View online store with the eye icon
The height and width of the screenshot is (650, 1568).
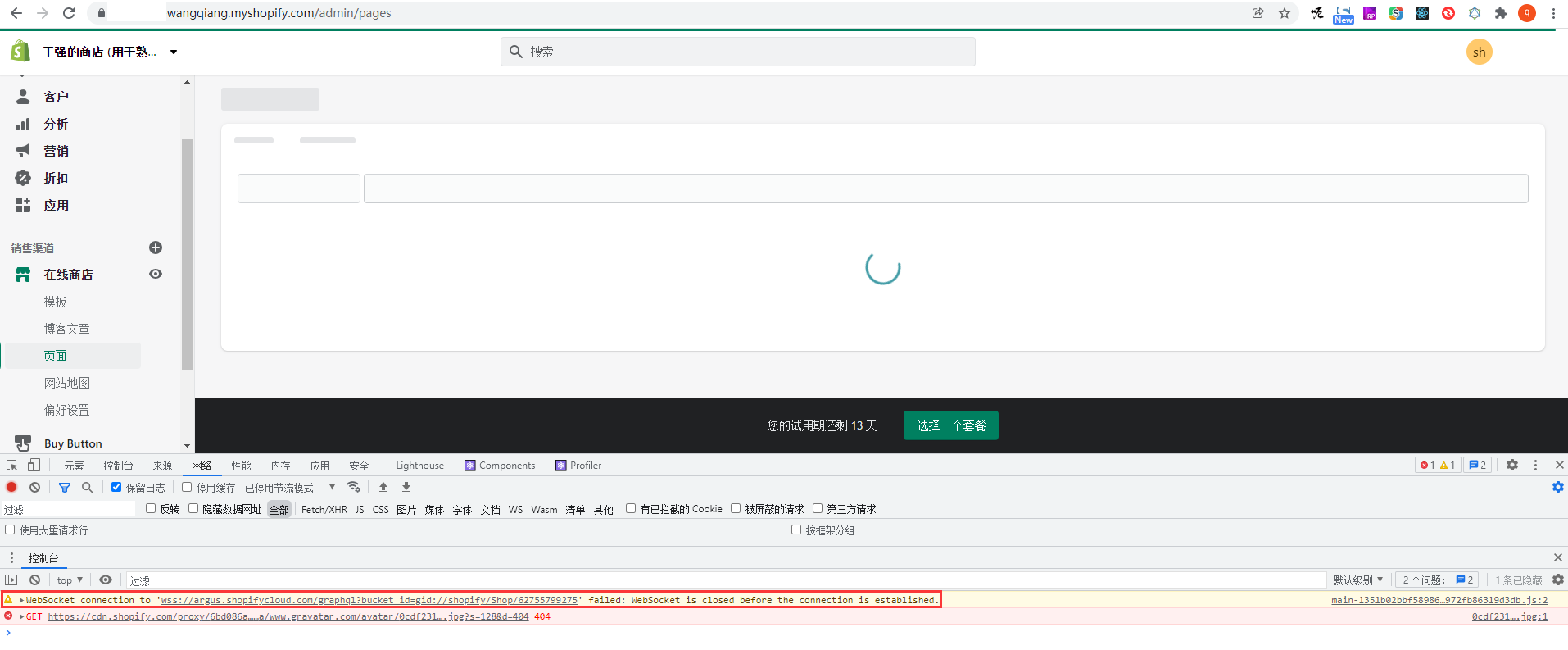[x=156, y=274]
